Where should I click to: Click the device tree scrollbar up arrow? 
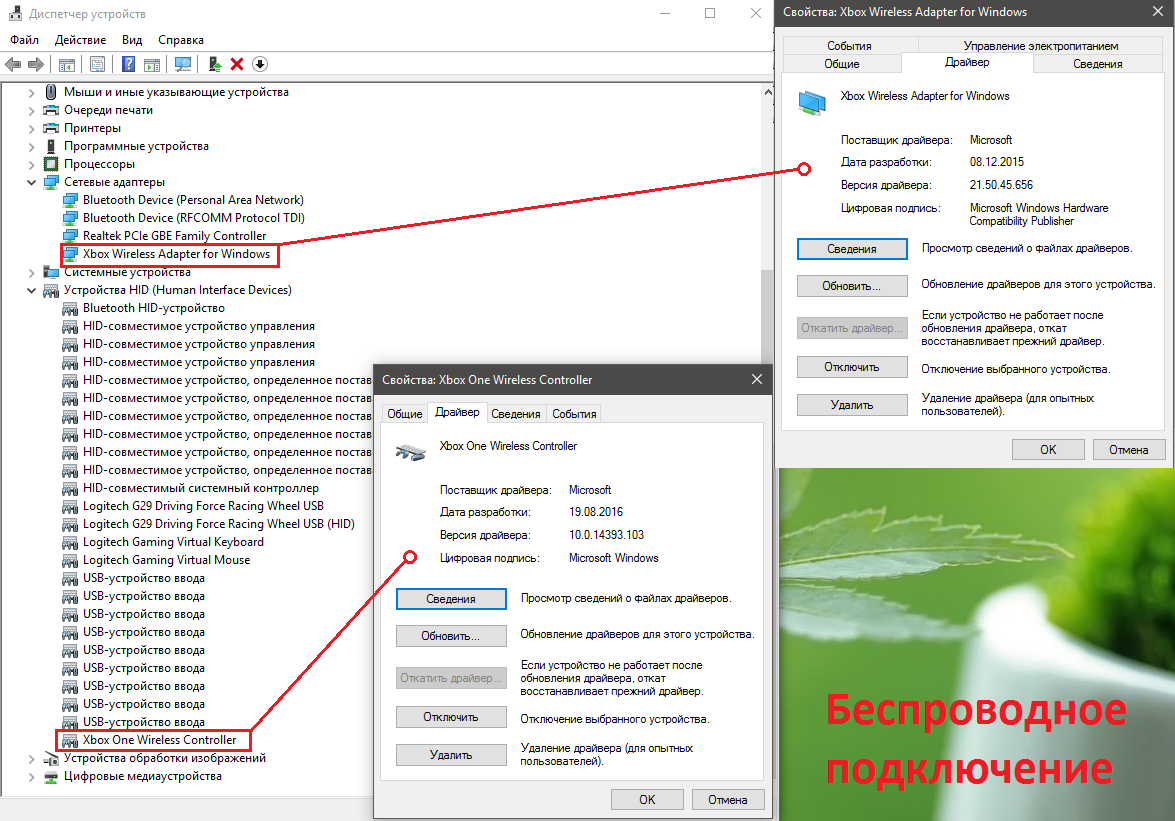click(767, 92)
